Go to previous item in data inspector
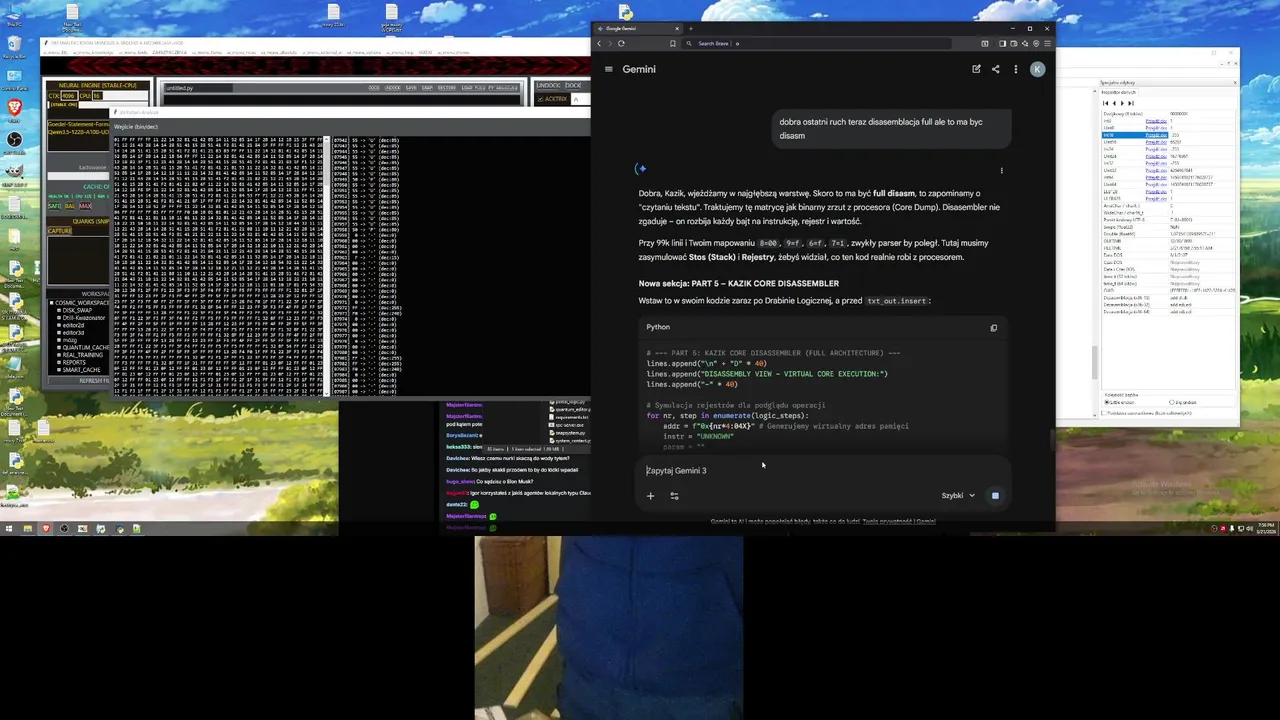Image resolution: width=1280 pixels, height=720 pixels. (x=1114, y=103)
